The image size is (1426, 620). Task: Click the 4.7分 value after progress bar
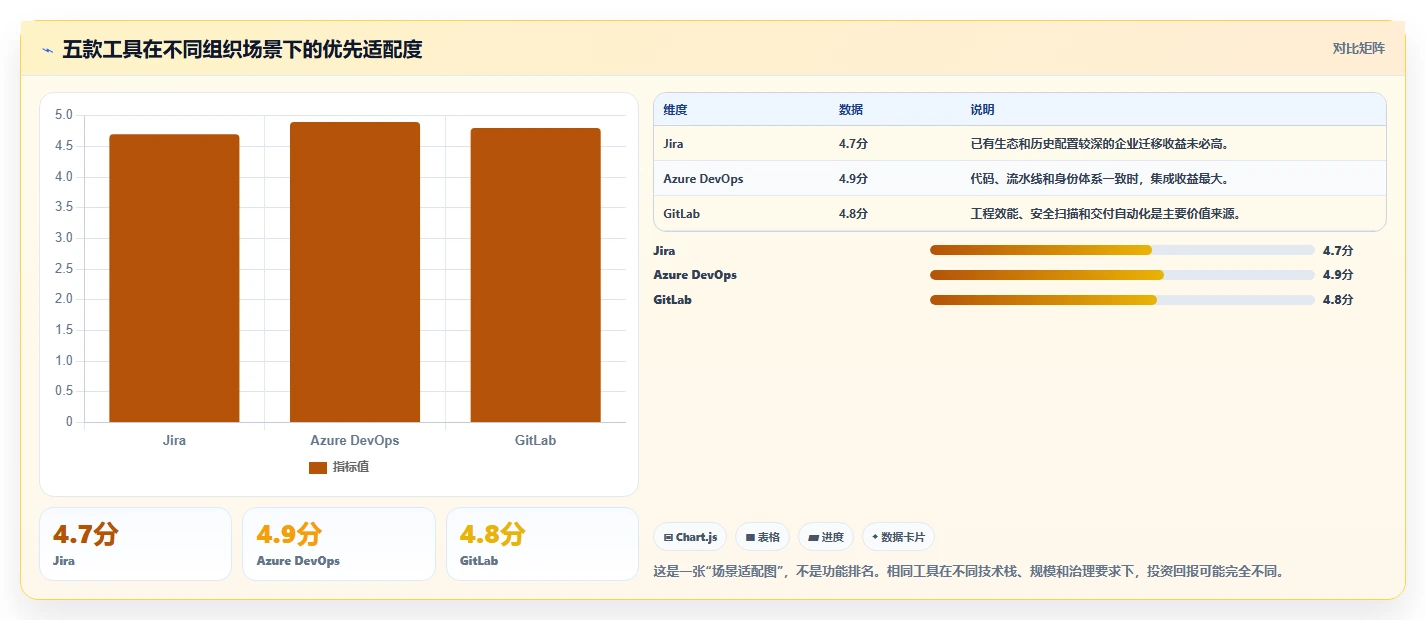[x=1337, y=251]
